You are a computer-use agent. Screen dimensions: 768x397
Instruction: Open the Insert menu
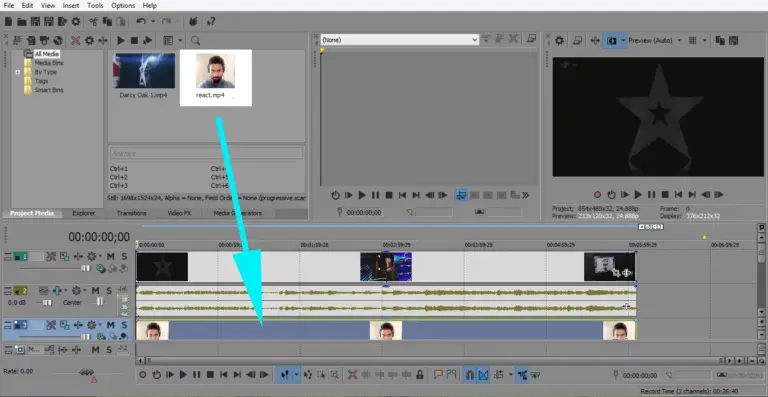click(71, 6)
